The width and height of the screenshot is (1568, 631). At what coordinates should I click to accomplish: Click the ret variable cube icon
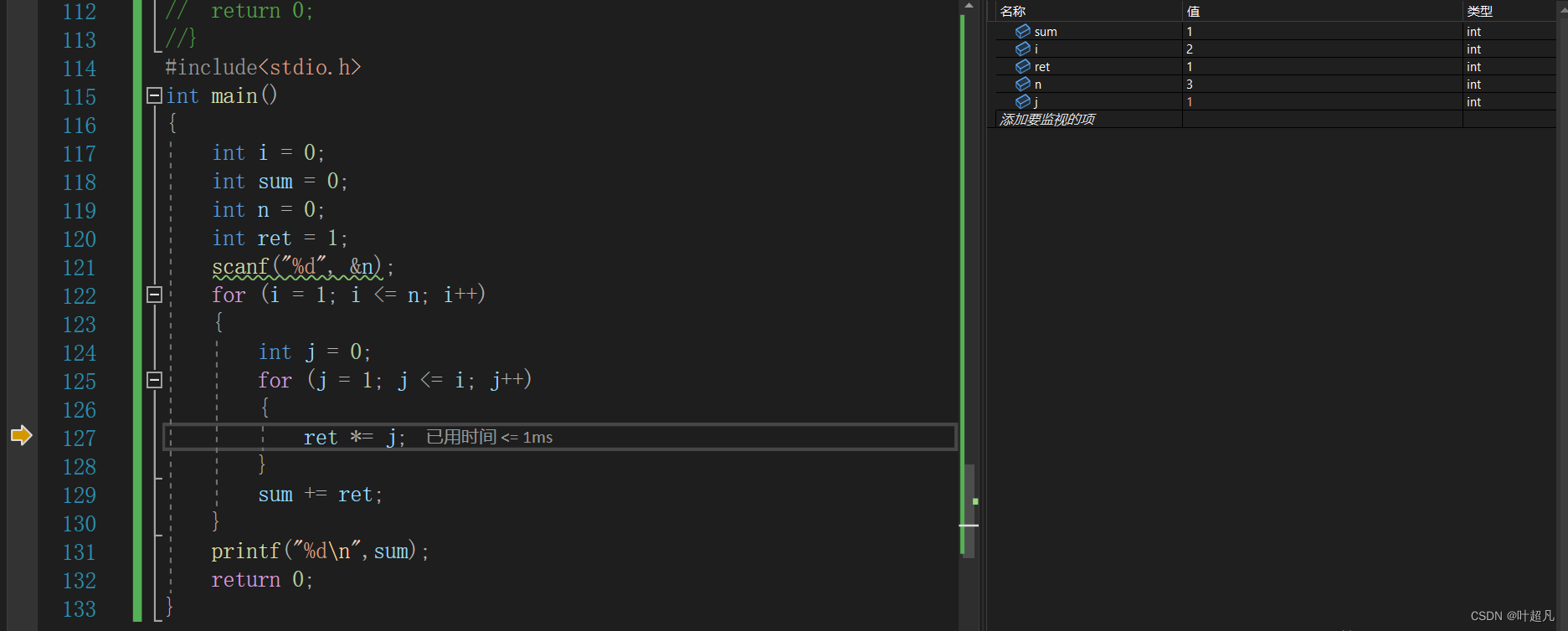(1022, 66)
